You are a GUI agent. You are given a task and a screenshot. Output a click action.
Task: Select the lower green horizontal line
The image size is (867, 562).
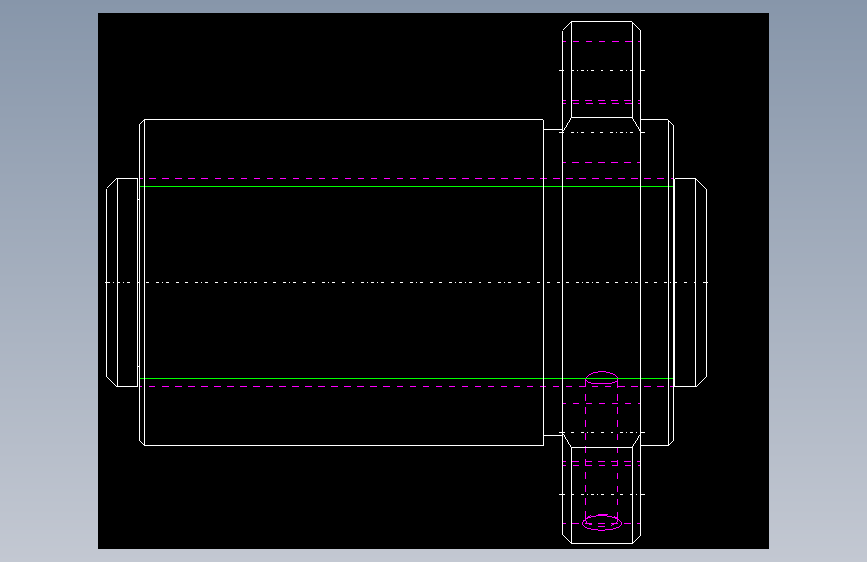pos(406,379)
